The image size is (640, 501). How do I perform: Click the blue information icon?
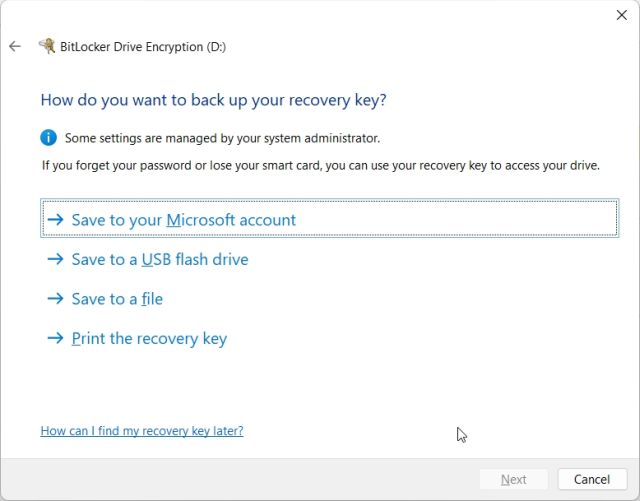pyautogui.click(x=48, y=137)
